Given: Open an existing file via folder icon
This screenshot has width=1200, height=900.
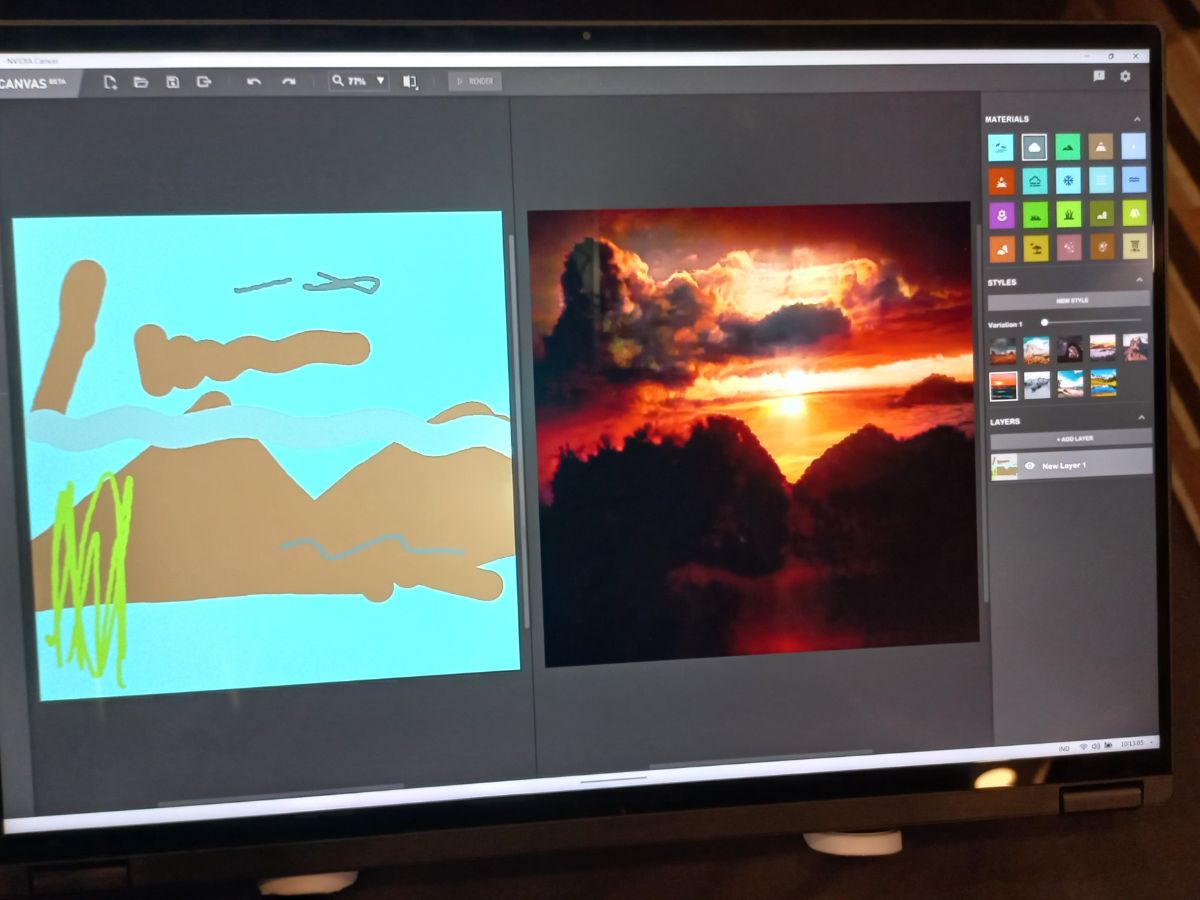Looking at the screenshot, I should pyautogui.click(x=141, y=82).
